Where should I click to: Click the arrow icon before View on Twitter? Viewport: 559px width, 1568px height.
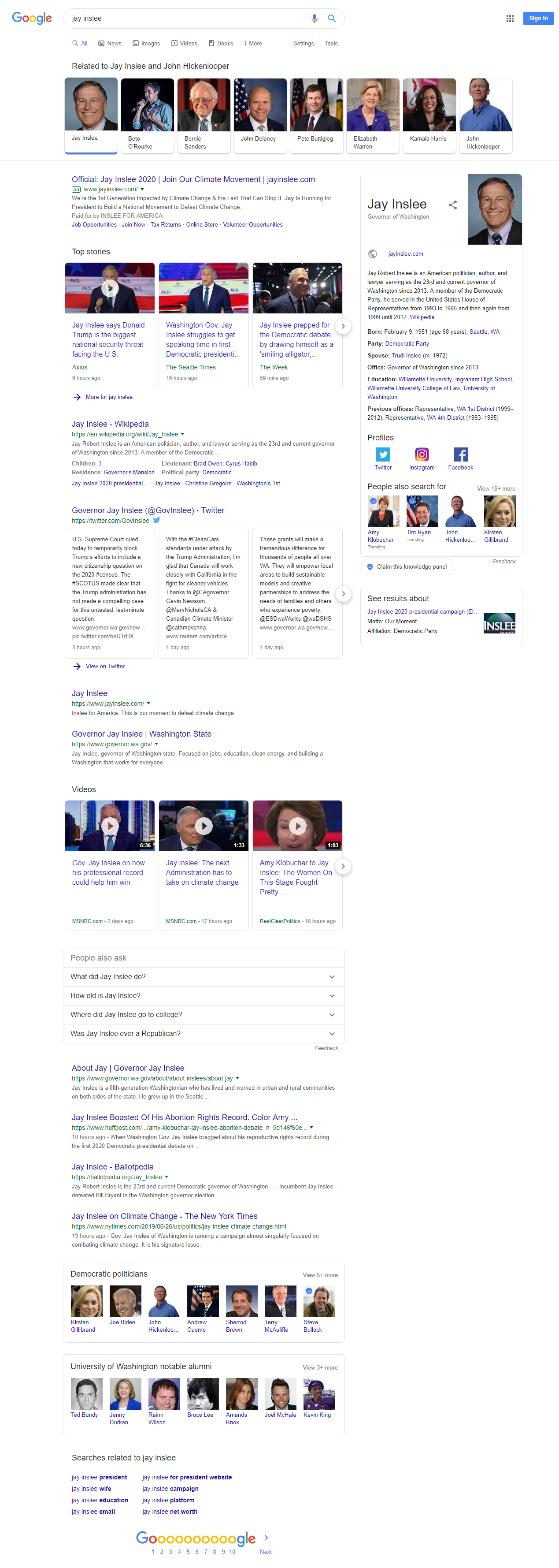click(x=77, y=667)
